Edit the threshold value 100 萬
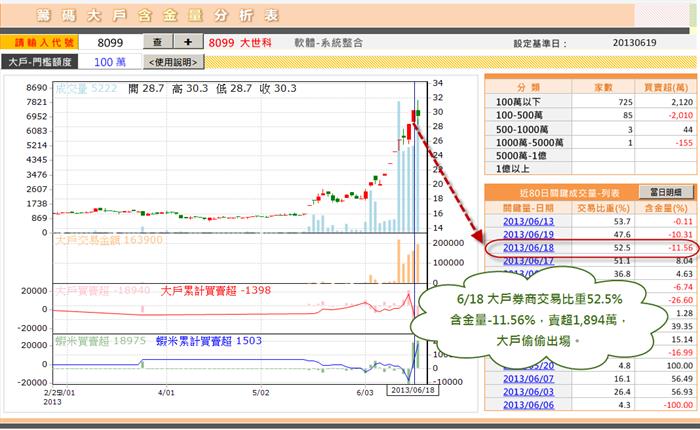700x430 pixels. (x=110, y=62)
